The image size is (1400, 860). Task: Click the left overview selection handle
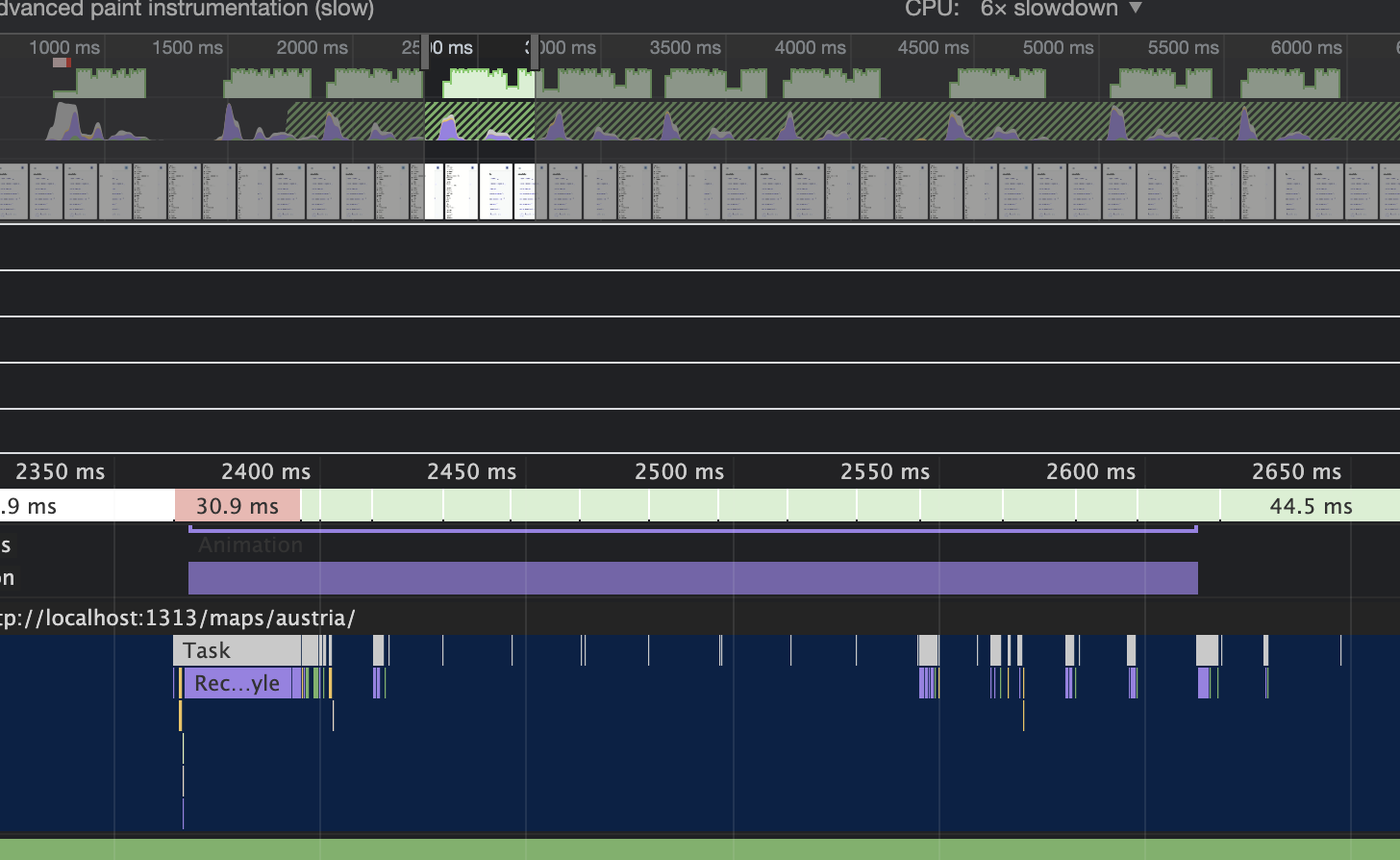pyautogui.click(x=425, y=50)
